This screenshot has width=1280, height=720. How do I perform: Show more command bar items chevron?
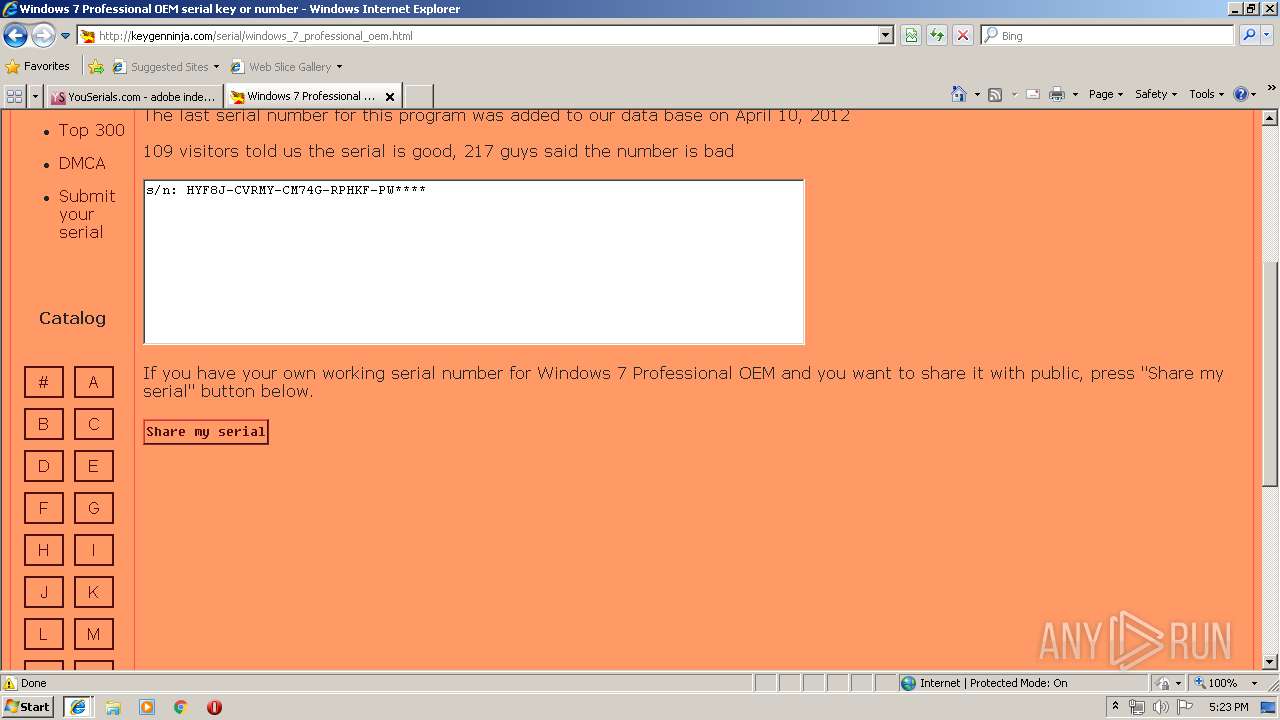(x=1271, y=89)
